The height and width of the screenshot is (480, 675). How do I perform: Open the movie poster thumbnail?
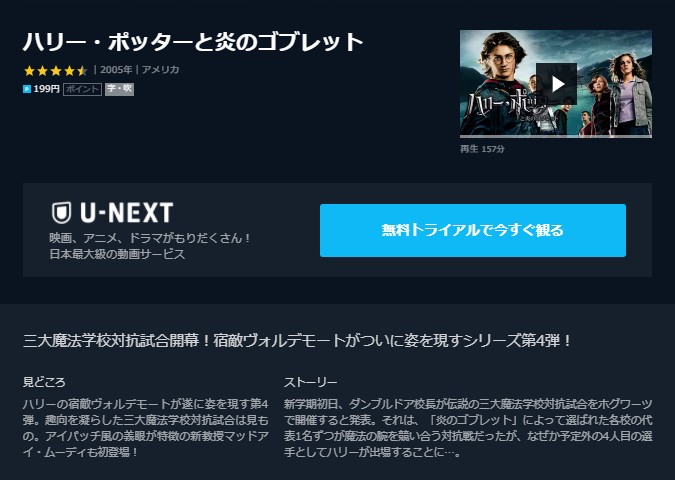556,84
